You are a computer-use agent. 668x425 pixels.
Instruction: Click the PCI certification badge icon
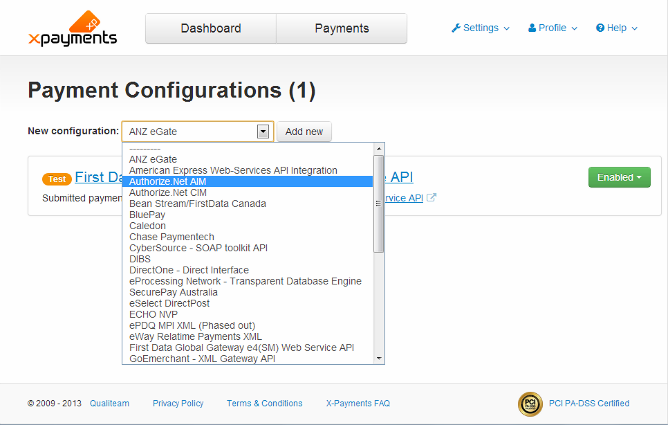(x=530, y=404)
